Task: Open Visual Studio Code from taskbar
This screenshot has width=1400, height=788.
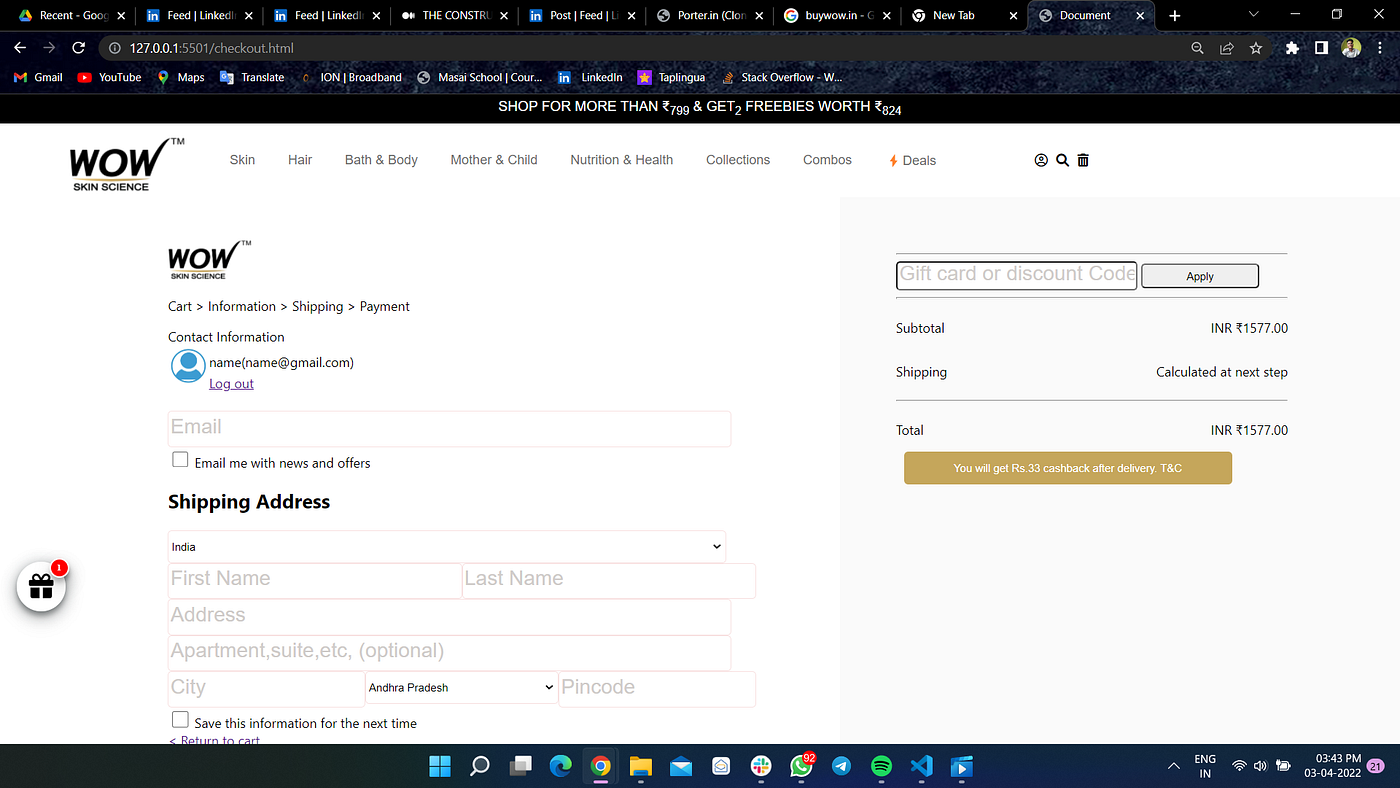Action: [922, 767]
